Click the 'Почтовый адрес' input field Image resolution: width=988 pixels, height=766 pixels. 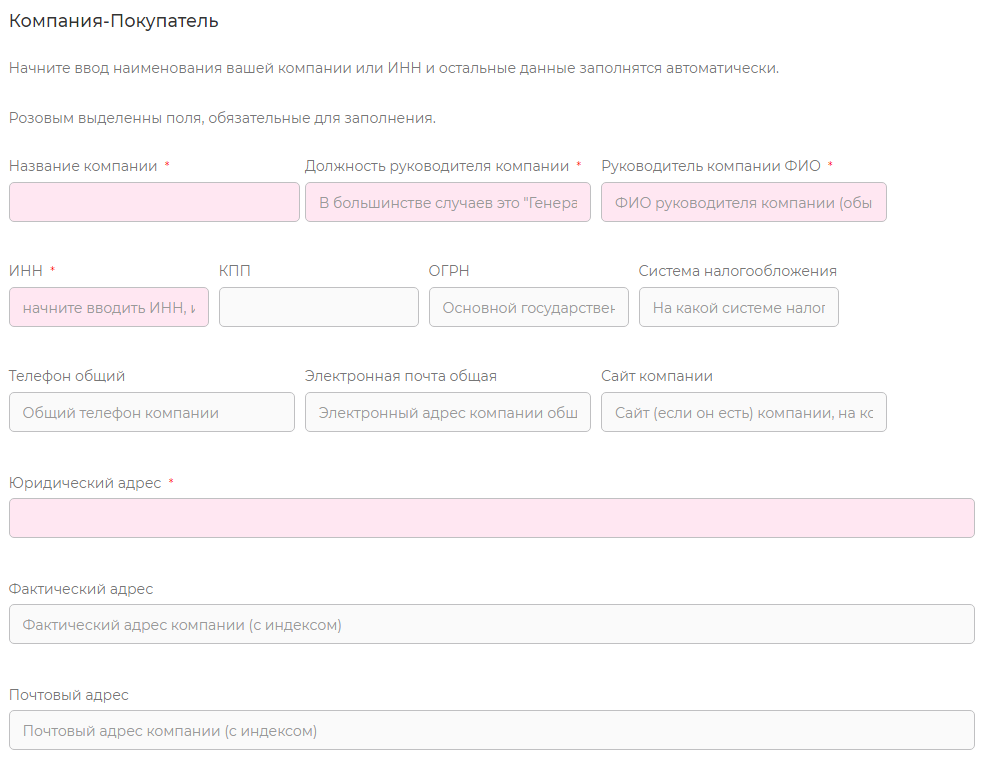tap(491, 730)
